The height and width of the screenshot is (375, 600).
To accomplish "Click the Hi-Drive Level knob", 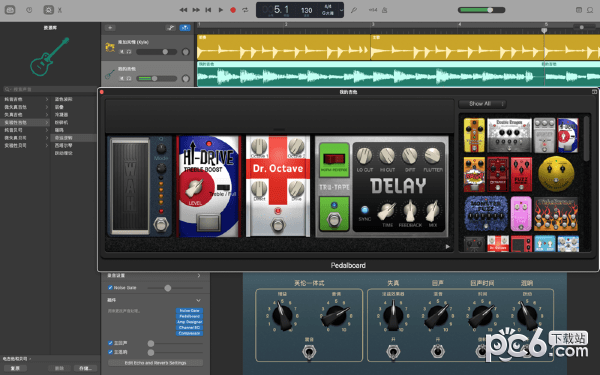I will coord(194,188).
